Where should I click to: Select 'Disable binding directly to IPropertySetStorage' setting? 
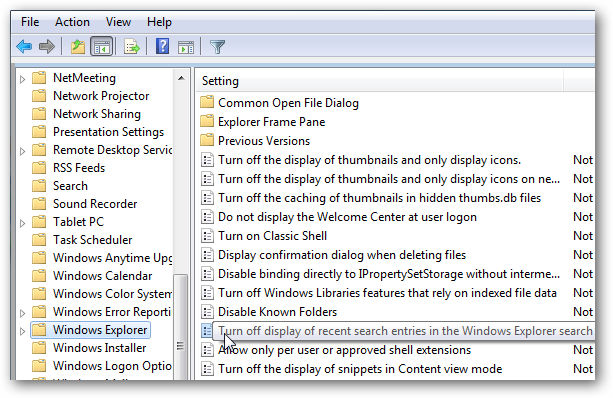[389, 274]
